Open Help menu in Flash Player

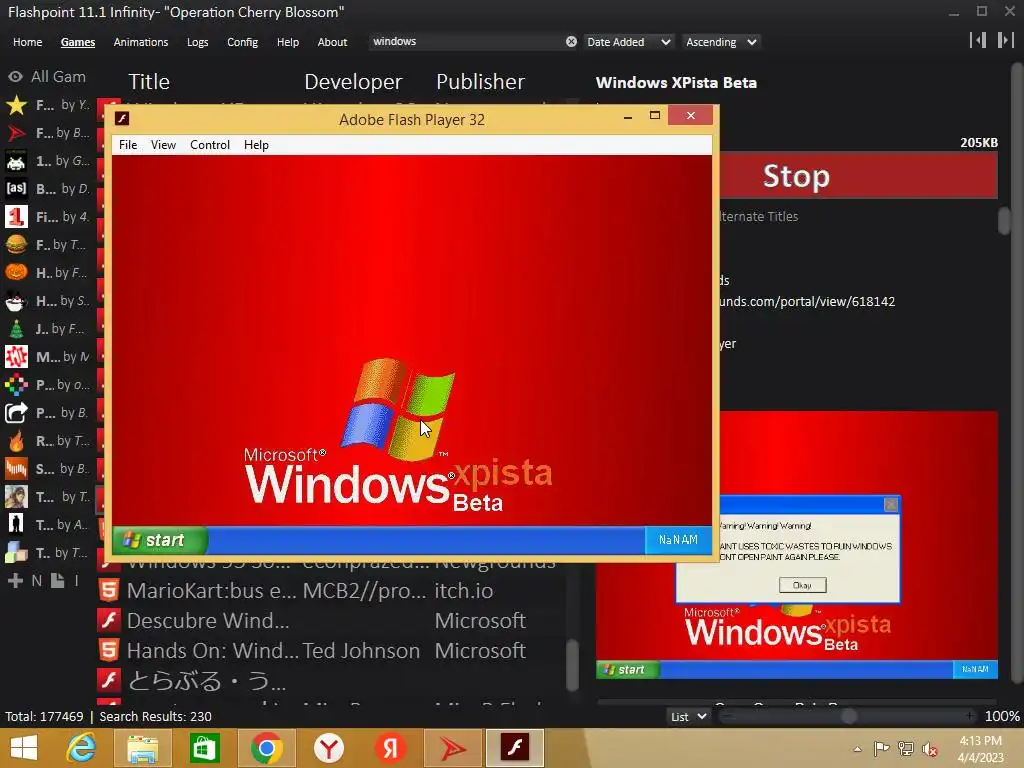tap(256, 145)
